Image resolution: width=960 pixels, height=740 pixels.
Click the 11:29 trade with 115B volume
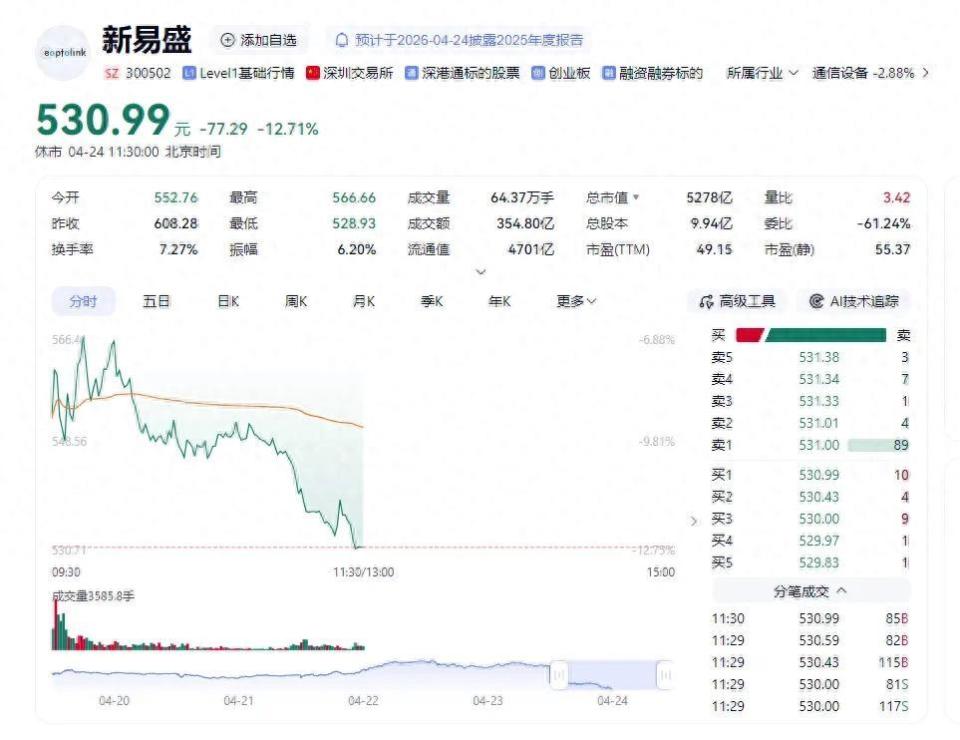click(x=810, y=662)
